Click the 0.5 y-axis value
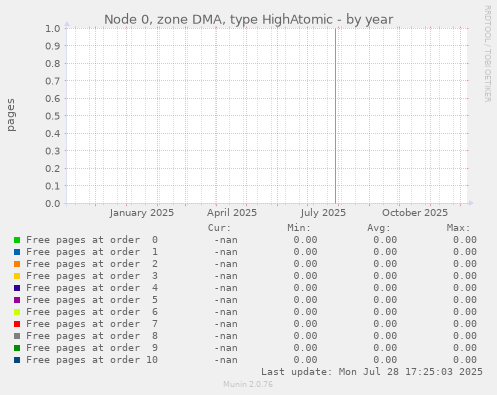 [x=53, y=116]
